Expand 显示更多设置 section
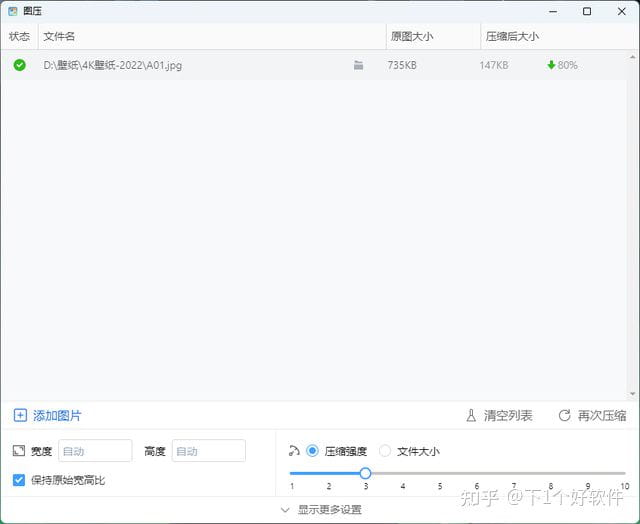640x524 pixels. click(322, 510)
